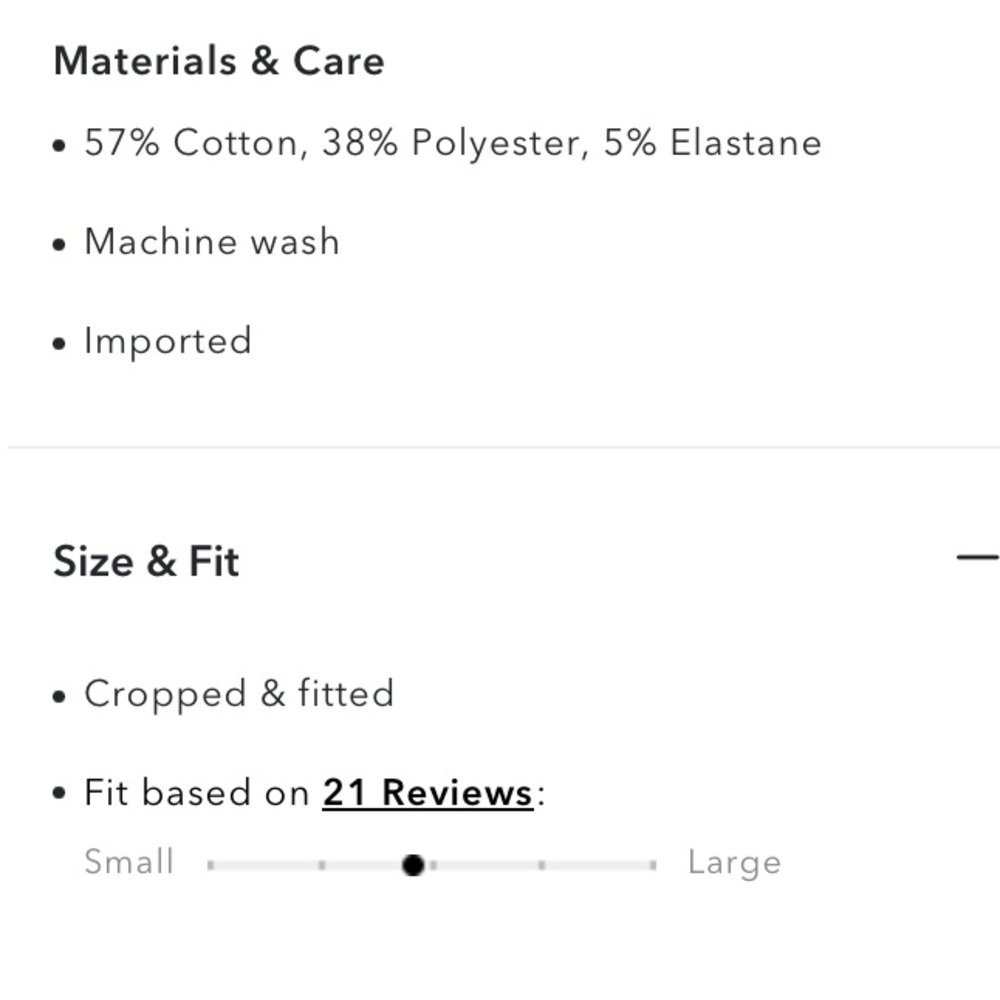Click the rightmost tick near Large

tap(652, 865)
